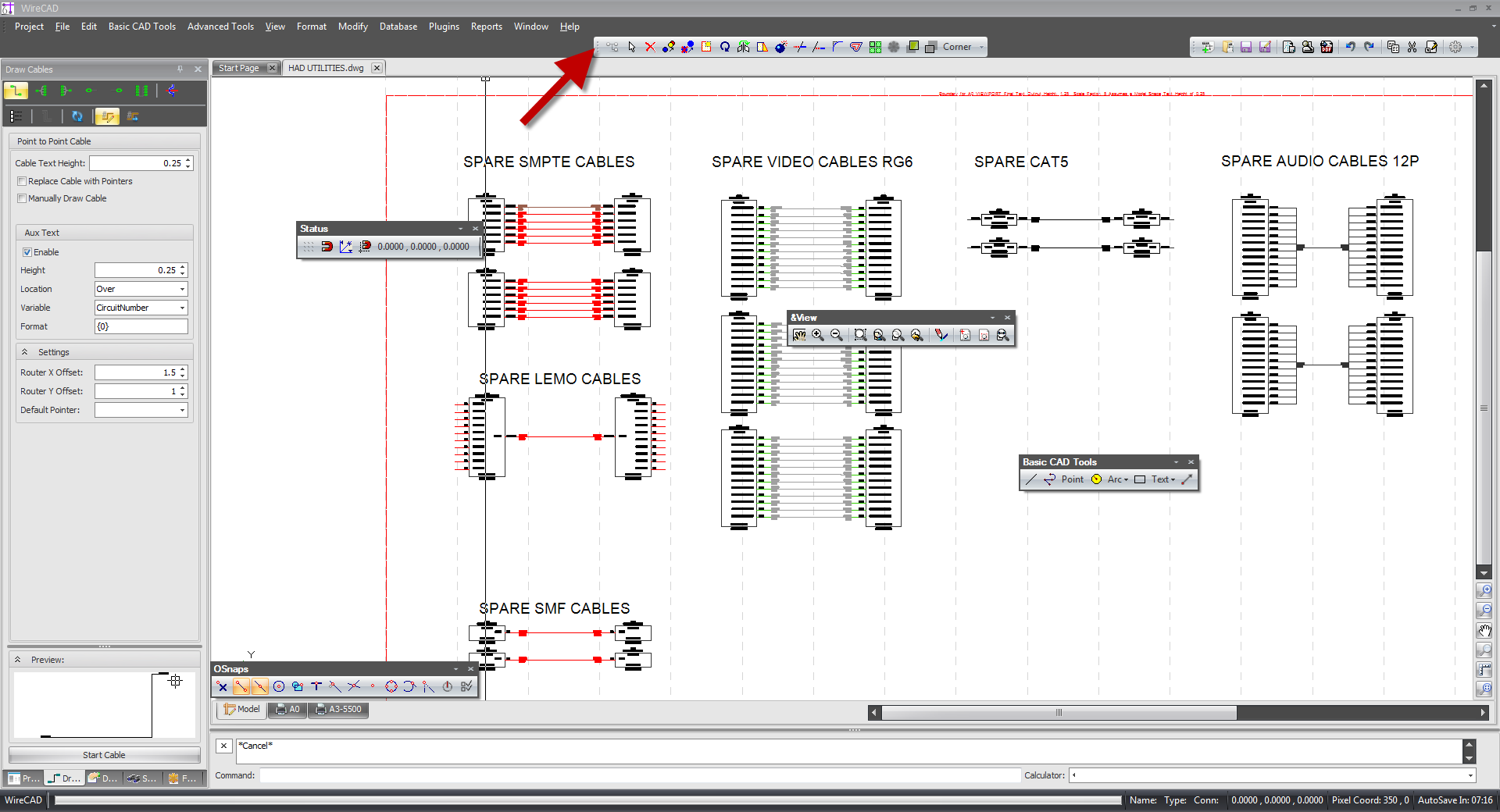Uncheck the Aux Text Enable checkbox
Viewport: 1500px width, 812px height.
pos(27,252)
